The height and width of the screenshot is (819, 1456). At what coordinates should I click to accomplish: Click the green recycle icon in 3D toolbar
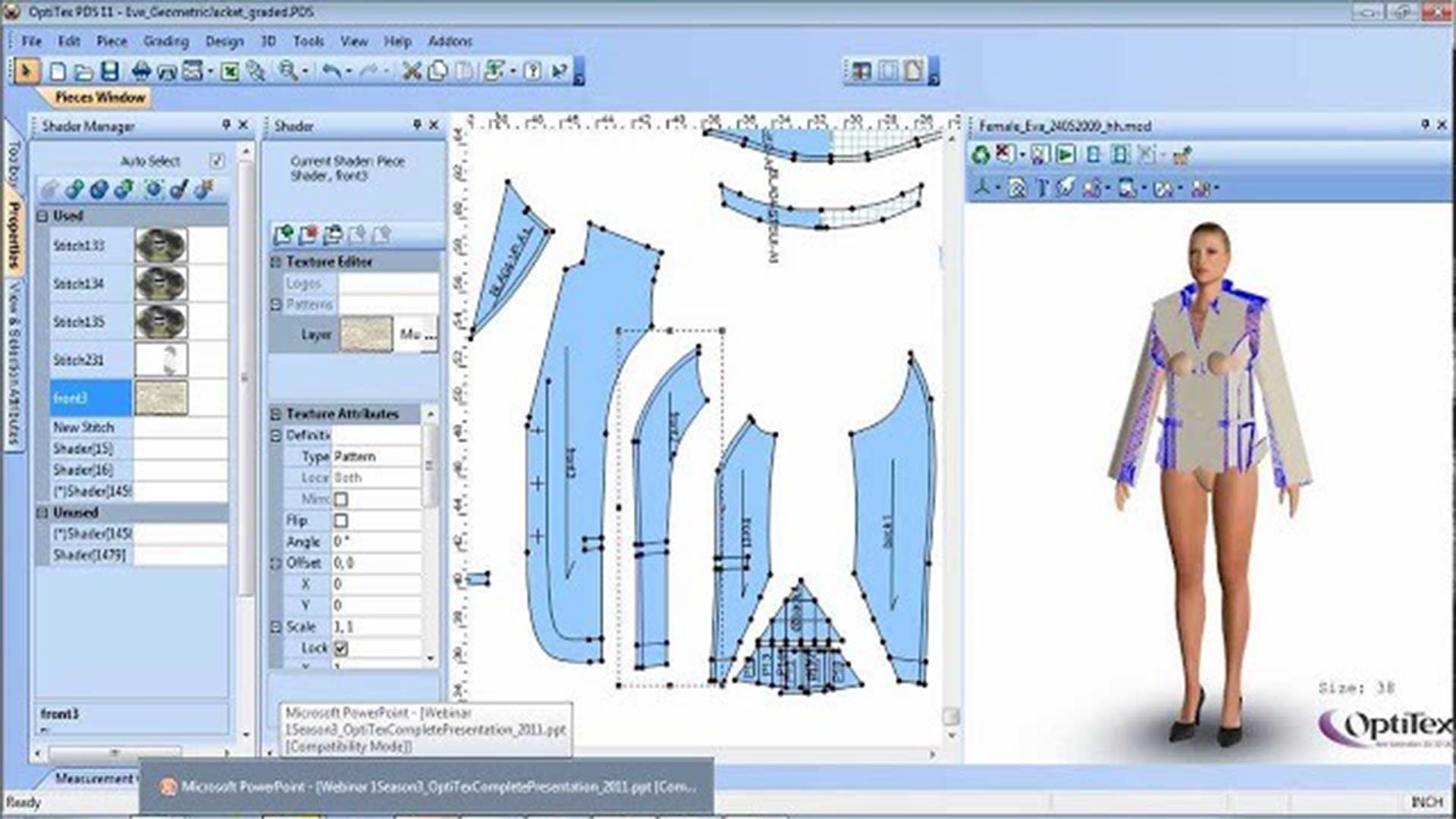[x=981, y=155]
